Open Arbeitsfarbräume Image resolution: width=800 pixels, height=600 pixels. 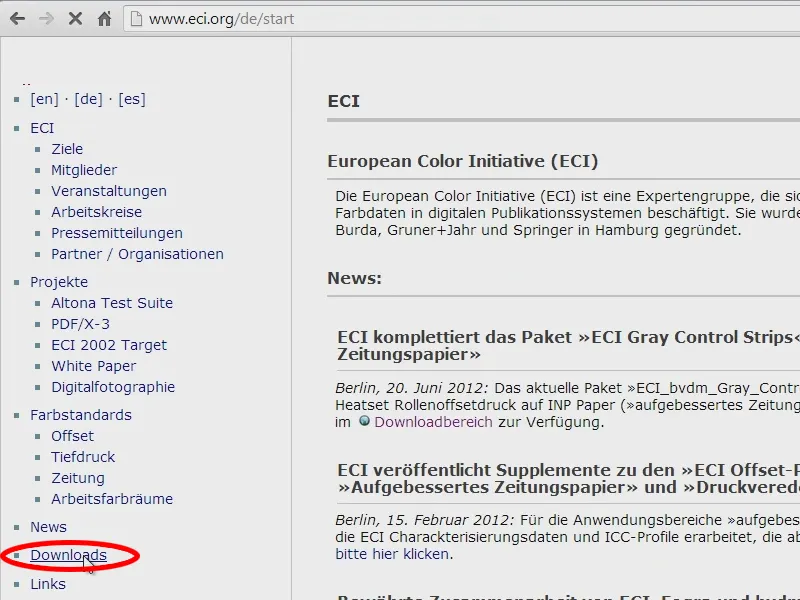[112, 498]
